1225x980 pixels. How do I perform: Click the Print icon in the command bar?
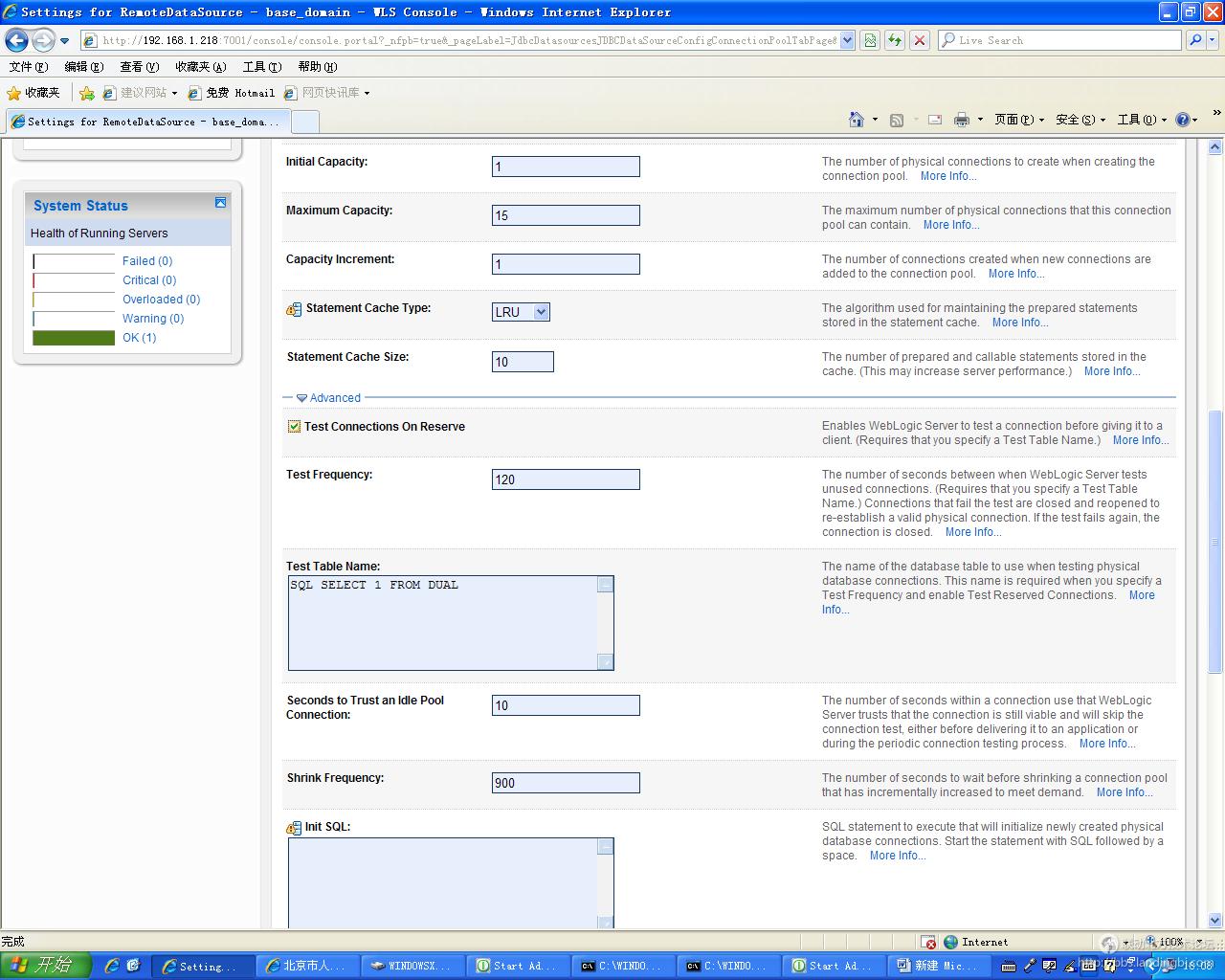click(x=962, y=120)
